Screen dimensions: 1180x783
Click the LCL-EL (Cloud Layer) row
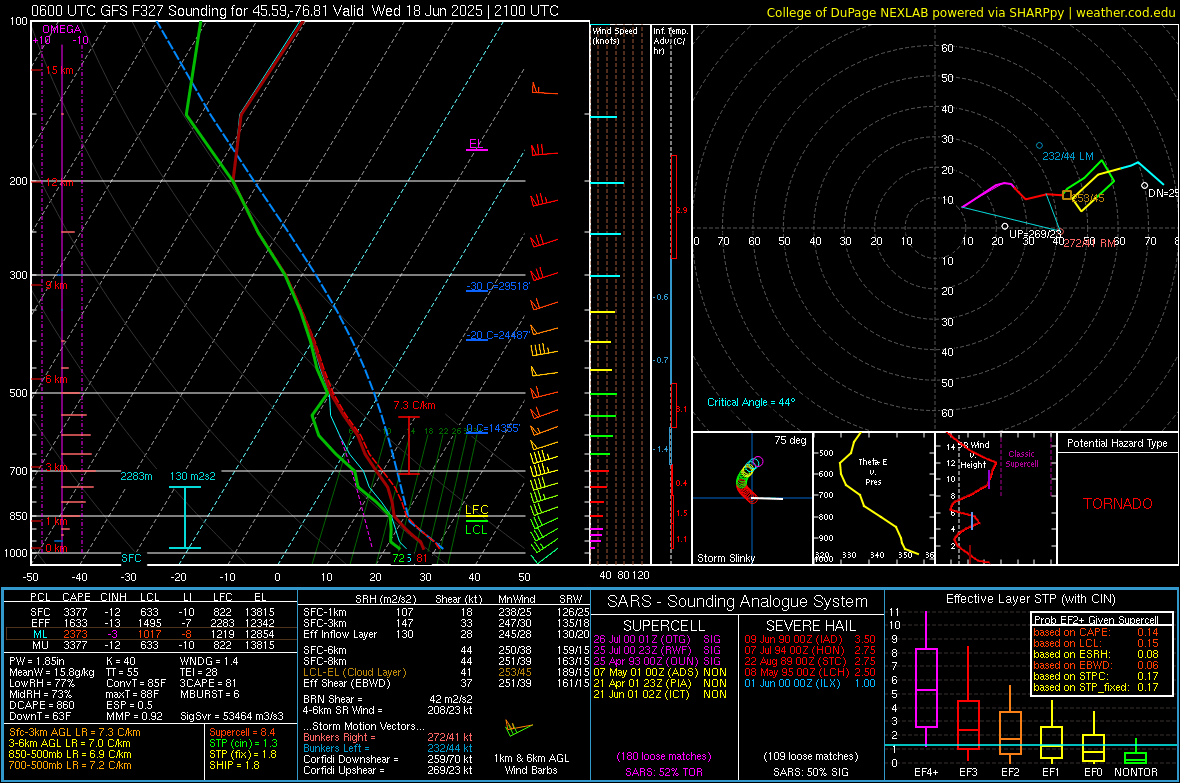(x=446, y=672)
